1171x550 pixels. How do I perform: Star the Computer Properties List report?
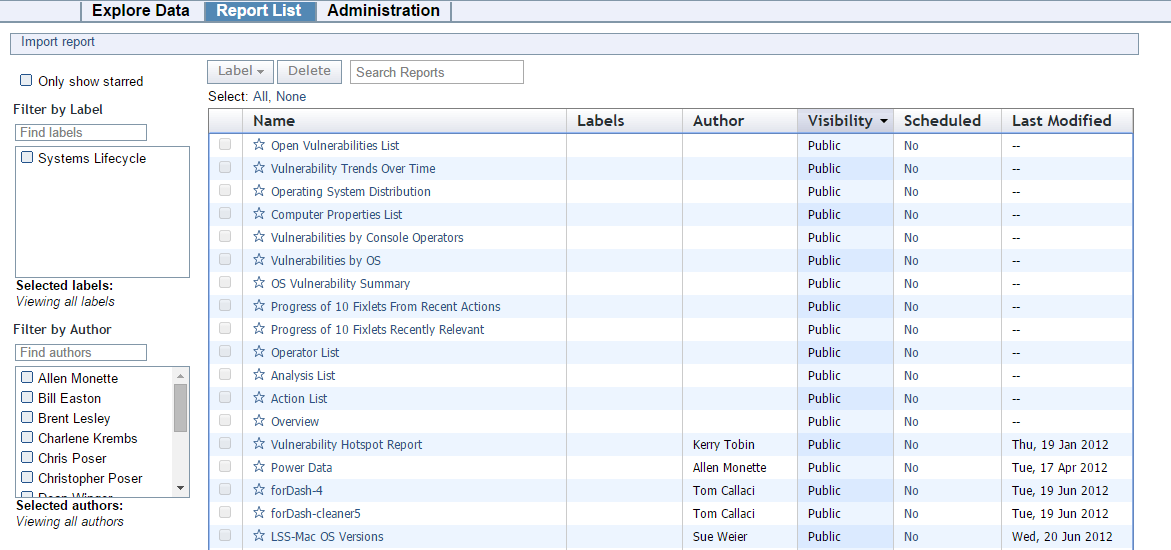(x=259, y=214)
